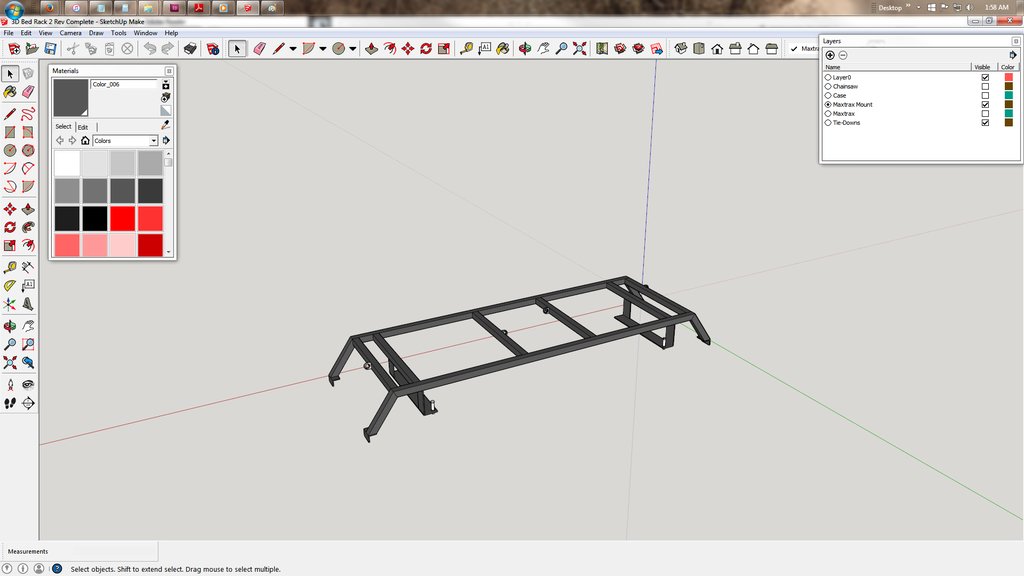
Task: Open the File menu
Action: 8,33
